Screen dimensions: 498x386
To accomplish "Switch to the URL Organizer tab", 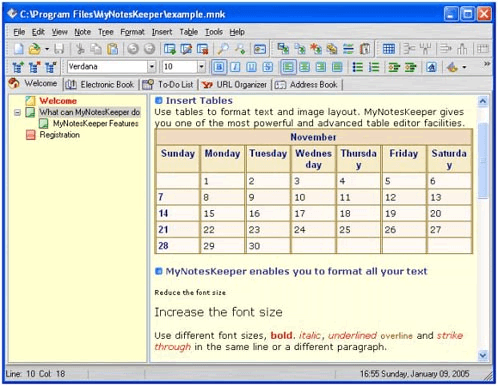I will 235,85.
